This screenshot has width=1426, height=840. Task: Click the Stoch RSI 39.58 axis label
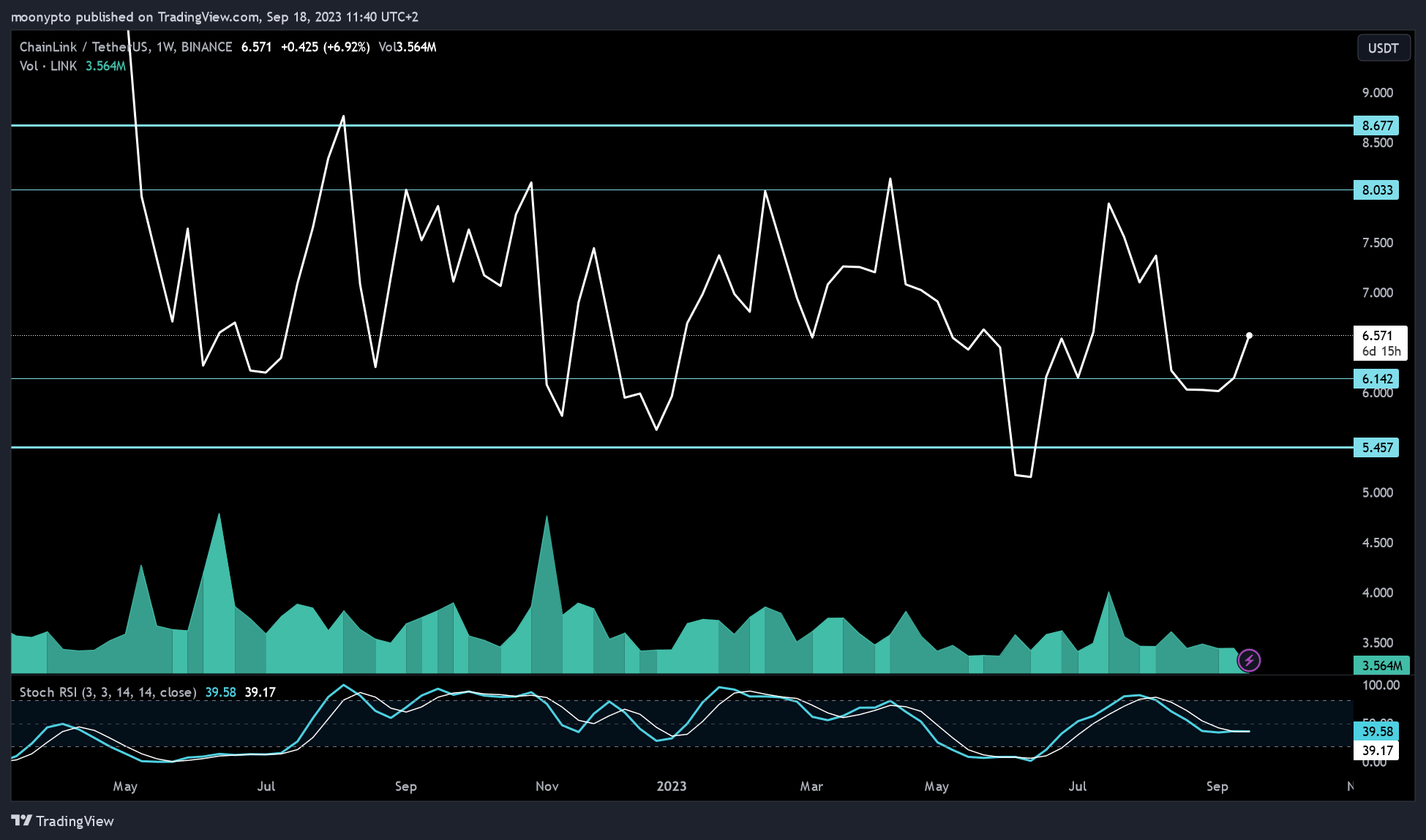(x=1376, y=731)
